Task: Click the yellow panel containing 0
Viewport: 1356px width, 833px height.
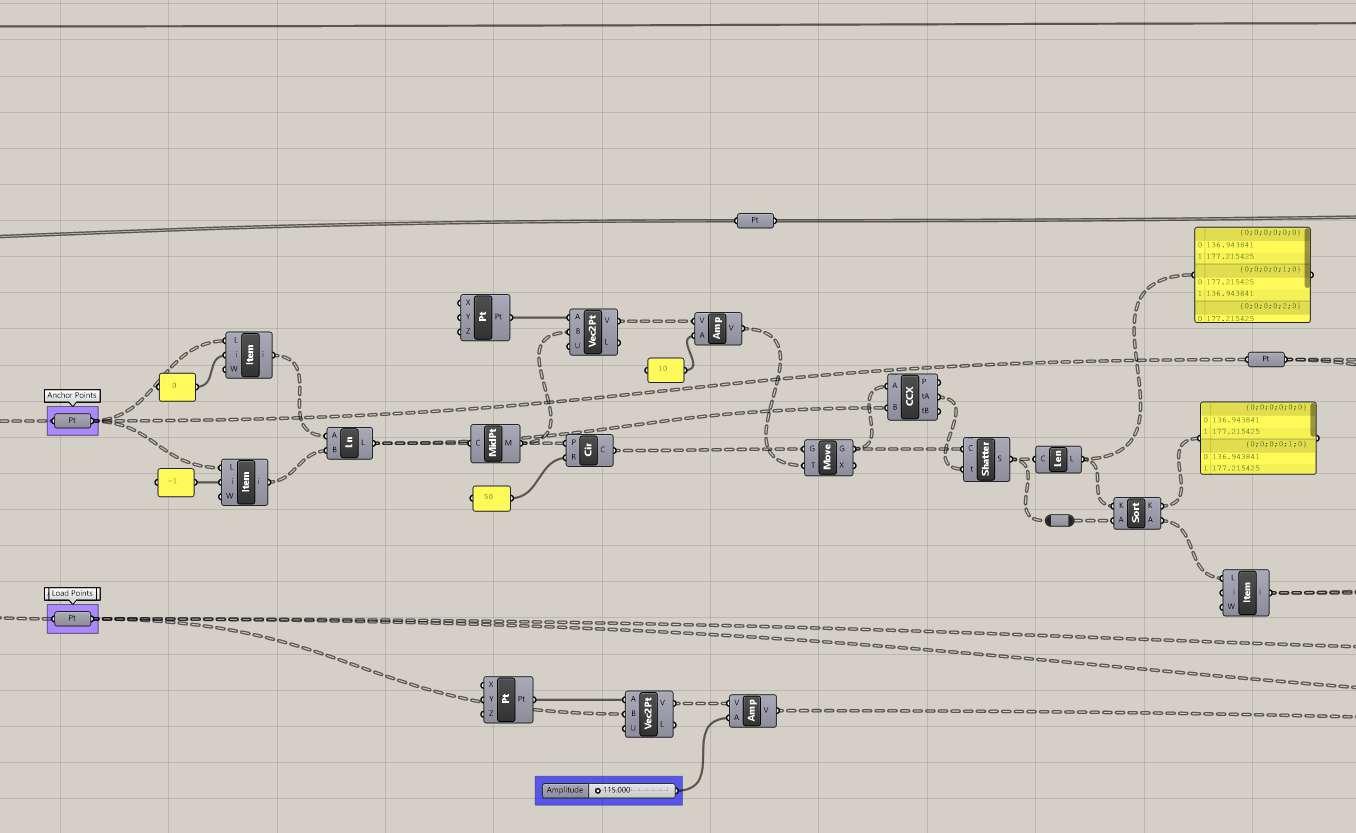Action: pyautogui.click(x=177, y=386)
